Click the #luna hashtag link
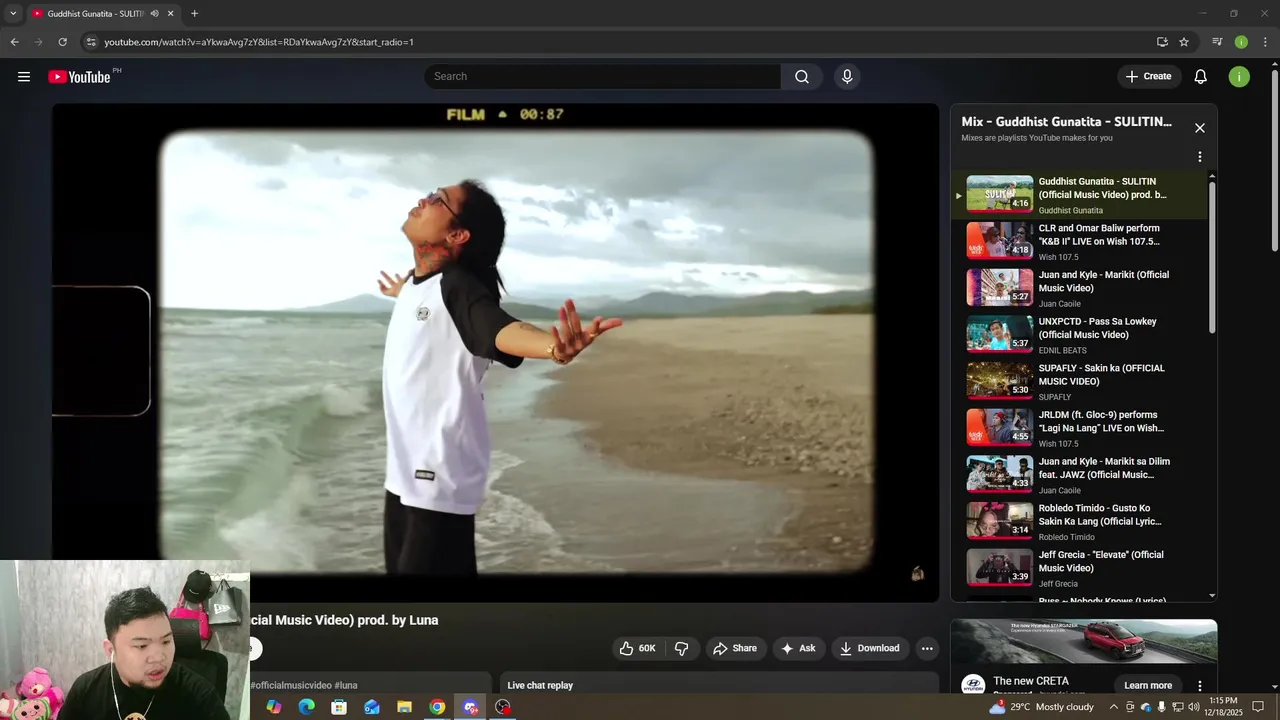Screen dimensions: 1280x720 point(346,685)
